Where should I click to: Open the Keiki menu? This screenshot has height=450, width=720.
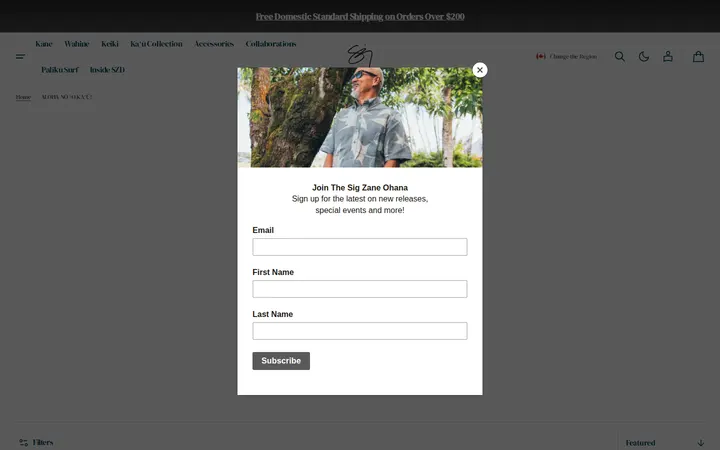click(110, 44)
